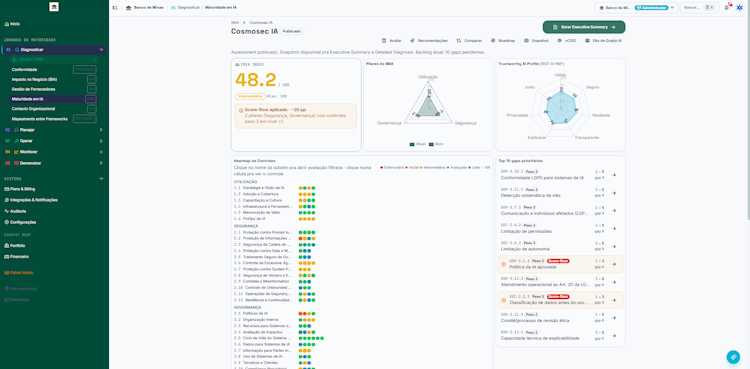Click the app logo above the sidebar
750x369 pixels.
click(54, 7)
